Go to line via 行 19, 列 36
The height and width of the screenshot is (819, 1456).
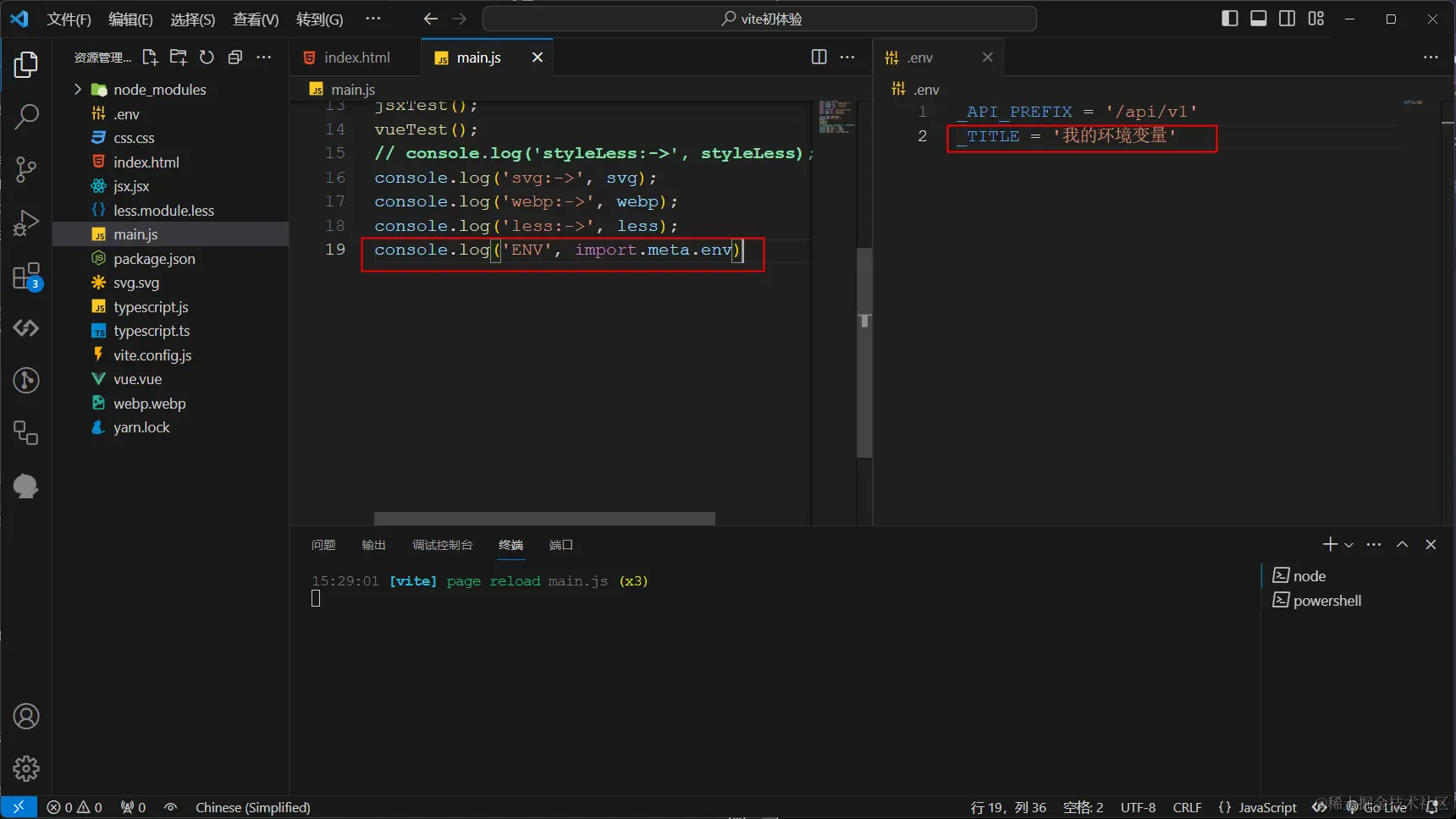pyautogui.click(x=1008, y=807)
